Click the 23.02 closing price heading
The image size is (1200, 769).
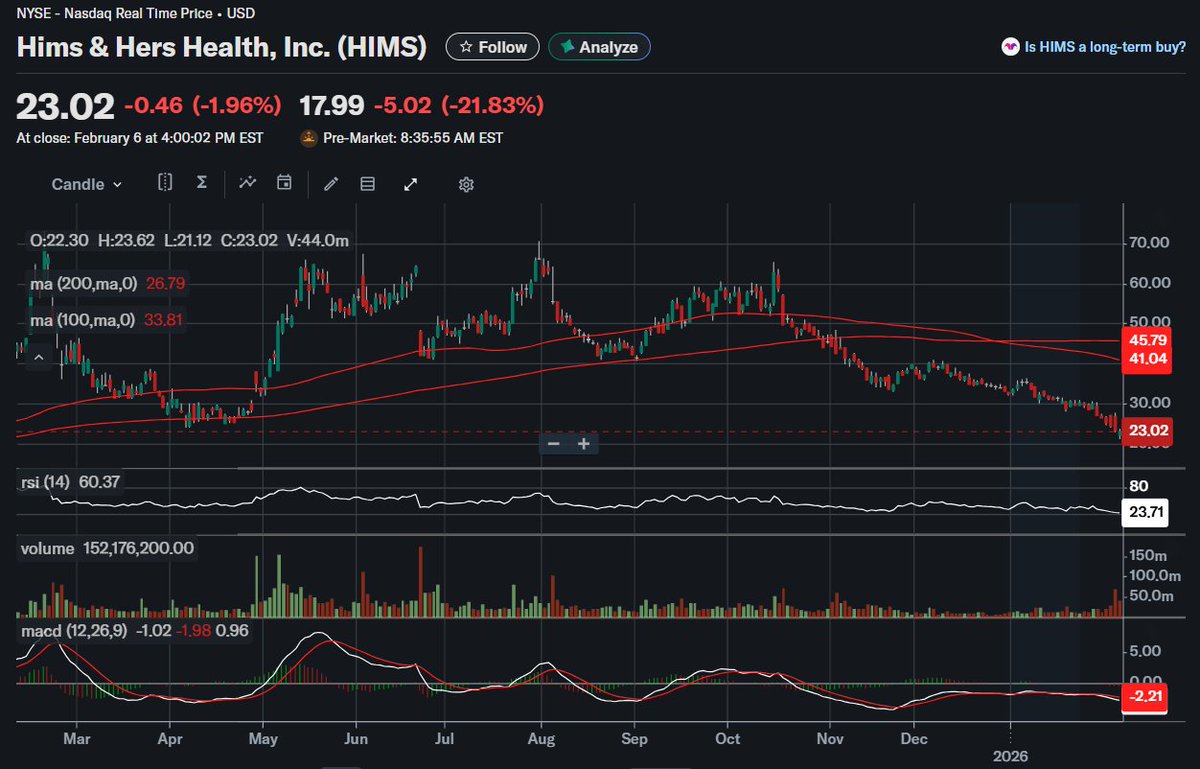click(x=65, y=105)
